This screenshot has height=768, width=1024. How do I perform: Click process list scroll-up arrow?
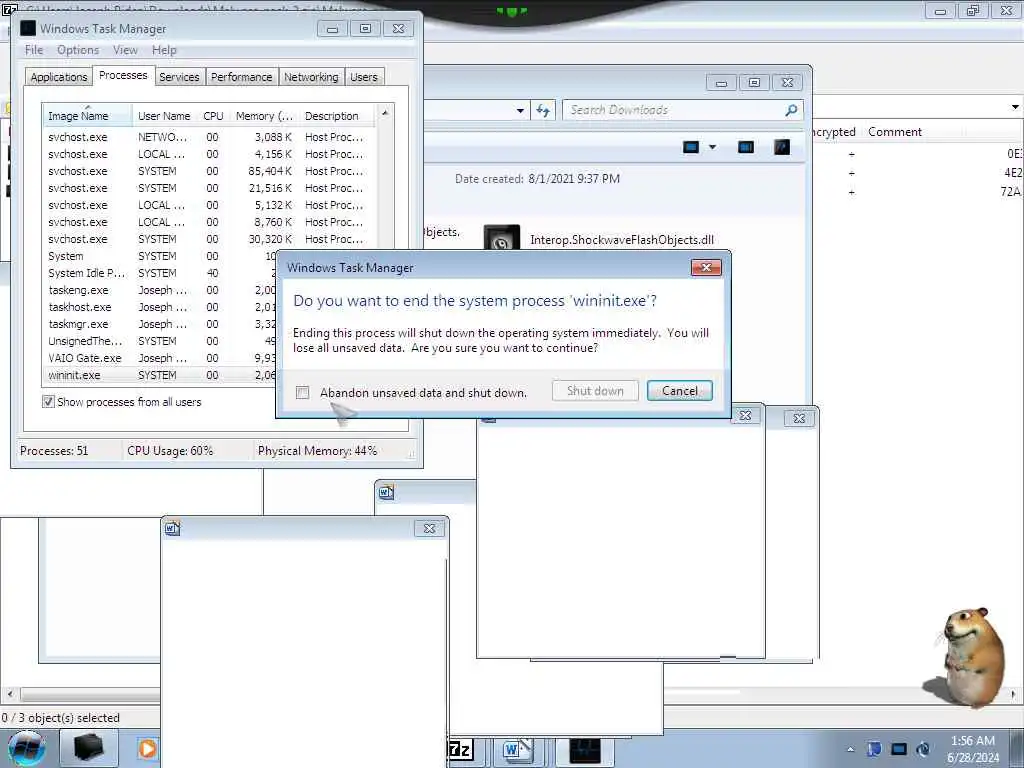point(385,113)
